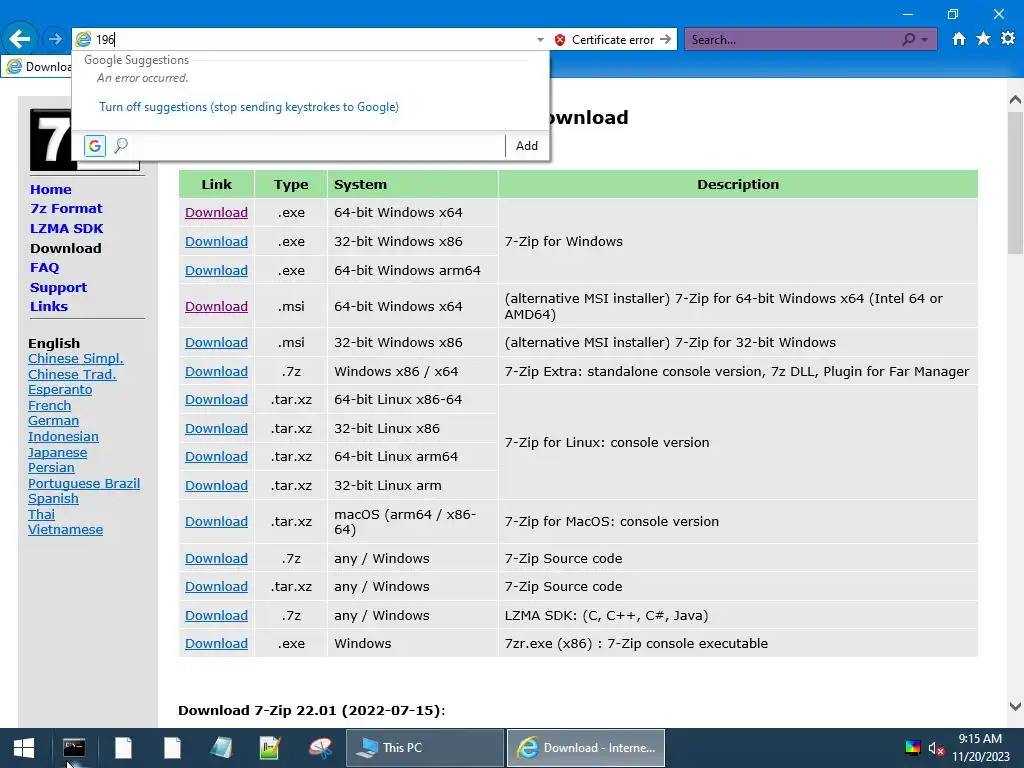
Task: Open the second blank document taskbar icon
Action: (172, 748)
